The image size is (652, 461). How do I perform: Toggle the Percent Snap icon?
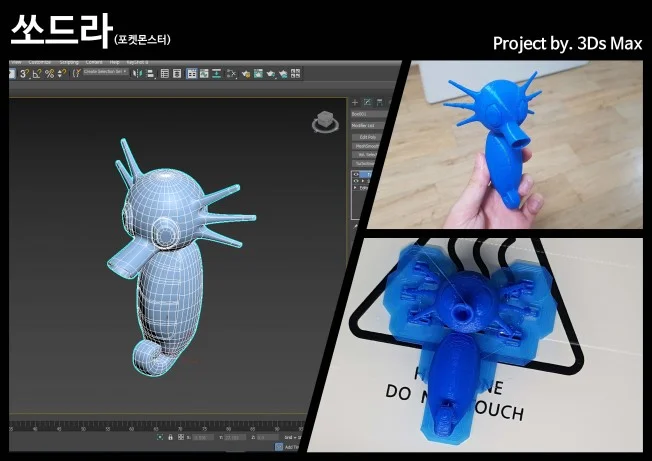coord(49,73)
